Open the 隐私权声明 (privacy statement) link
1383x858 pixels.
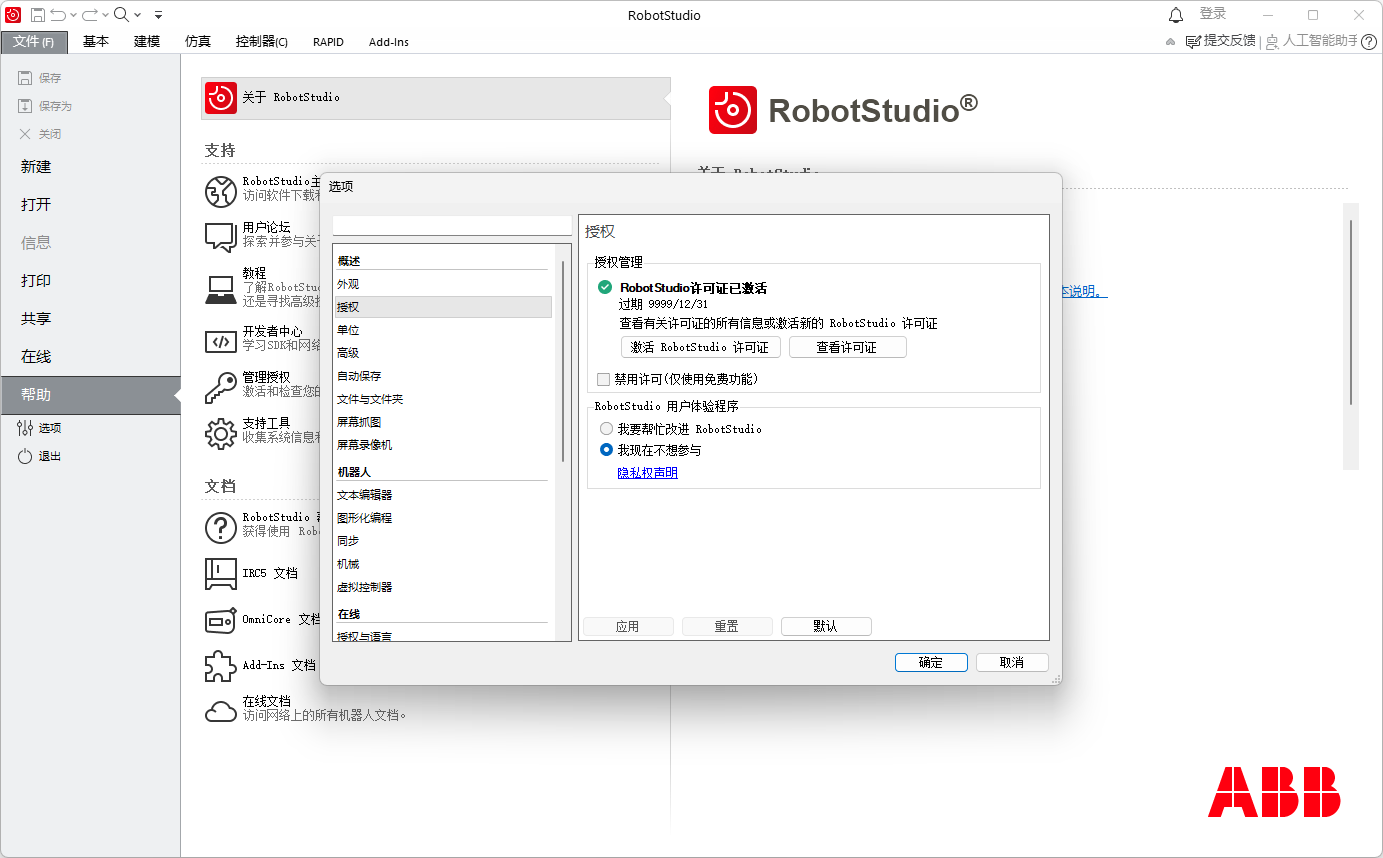pyautogui.click(x=648, y=473)
